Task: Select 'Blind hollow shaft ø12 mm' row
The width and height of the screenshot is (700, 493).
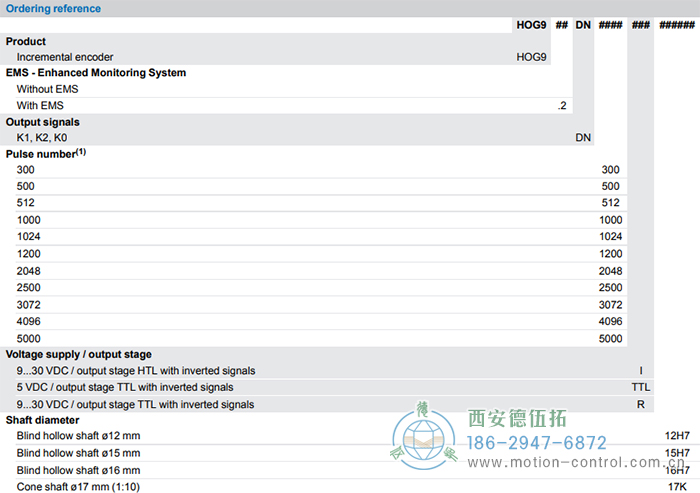Action: click(78, 436)
